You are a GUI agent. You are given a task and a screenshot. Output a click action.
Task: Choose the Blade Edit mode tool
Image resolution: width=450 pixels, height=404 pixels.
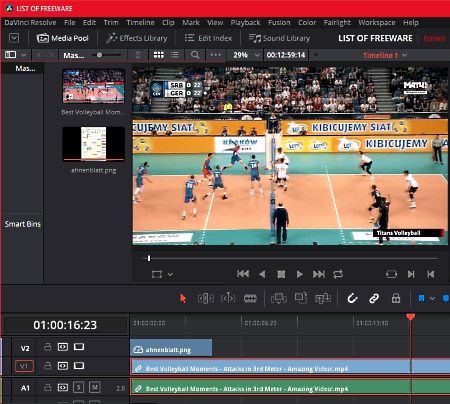tap(250, 298)
